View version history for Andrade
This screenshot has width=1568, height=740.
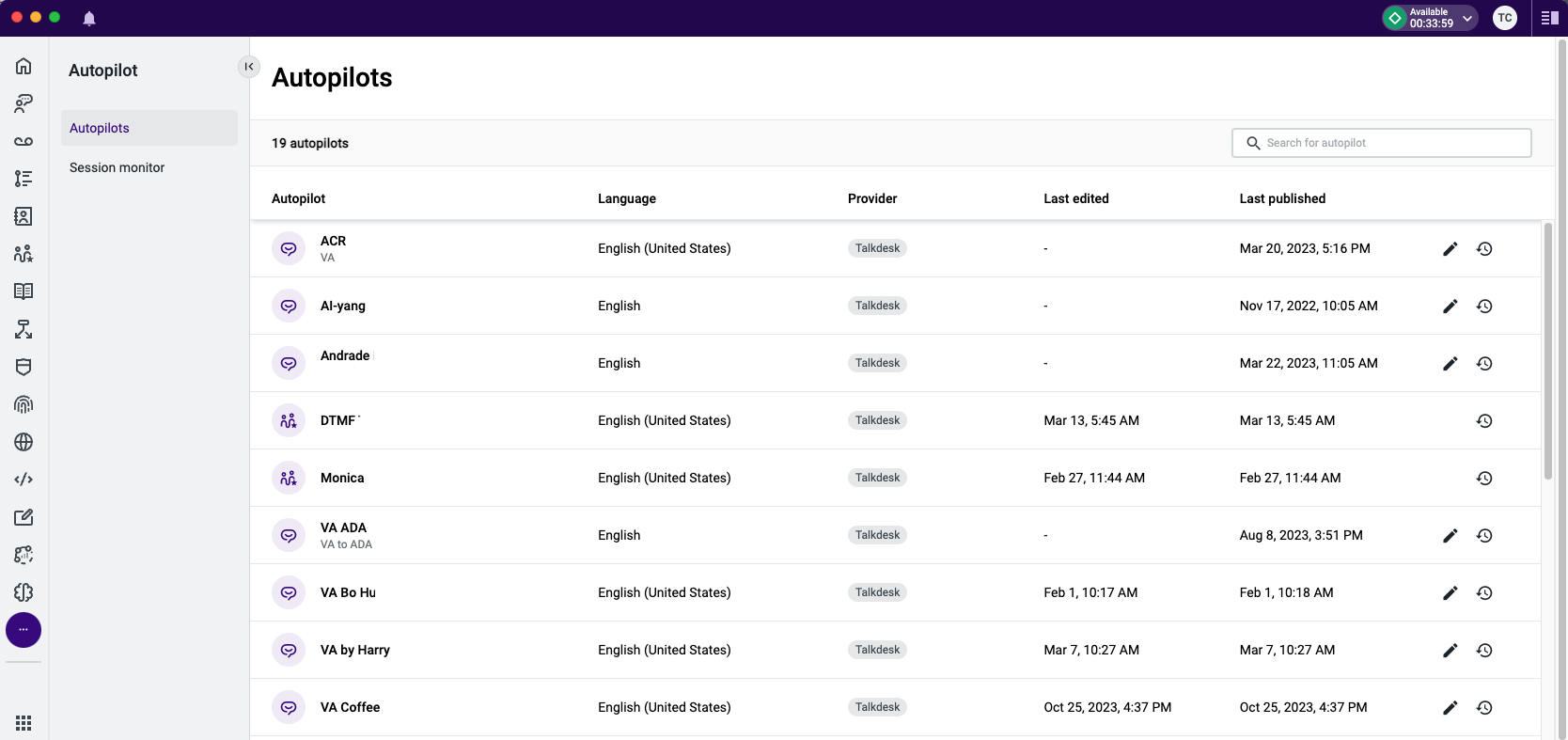click(1484, 364)
